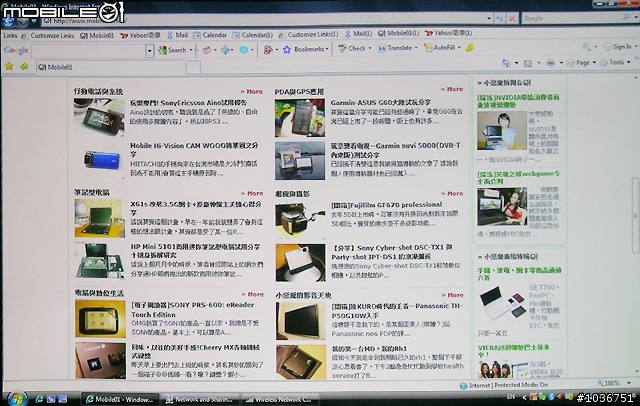The height and width of the screenshot is (406, 640).
Task: Open the Panasonic TH-P50G10W article headline
Action: (x=396, y=311)
